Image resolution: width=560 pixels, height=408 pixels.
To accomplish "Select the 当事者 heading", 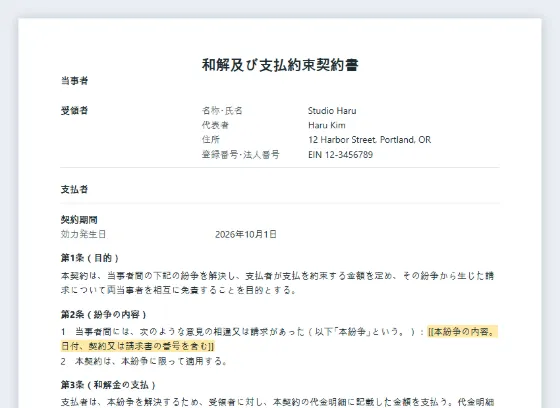I will point(74,81).
